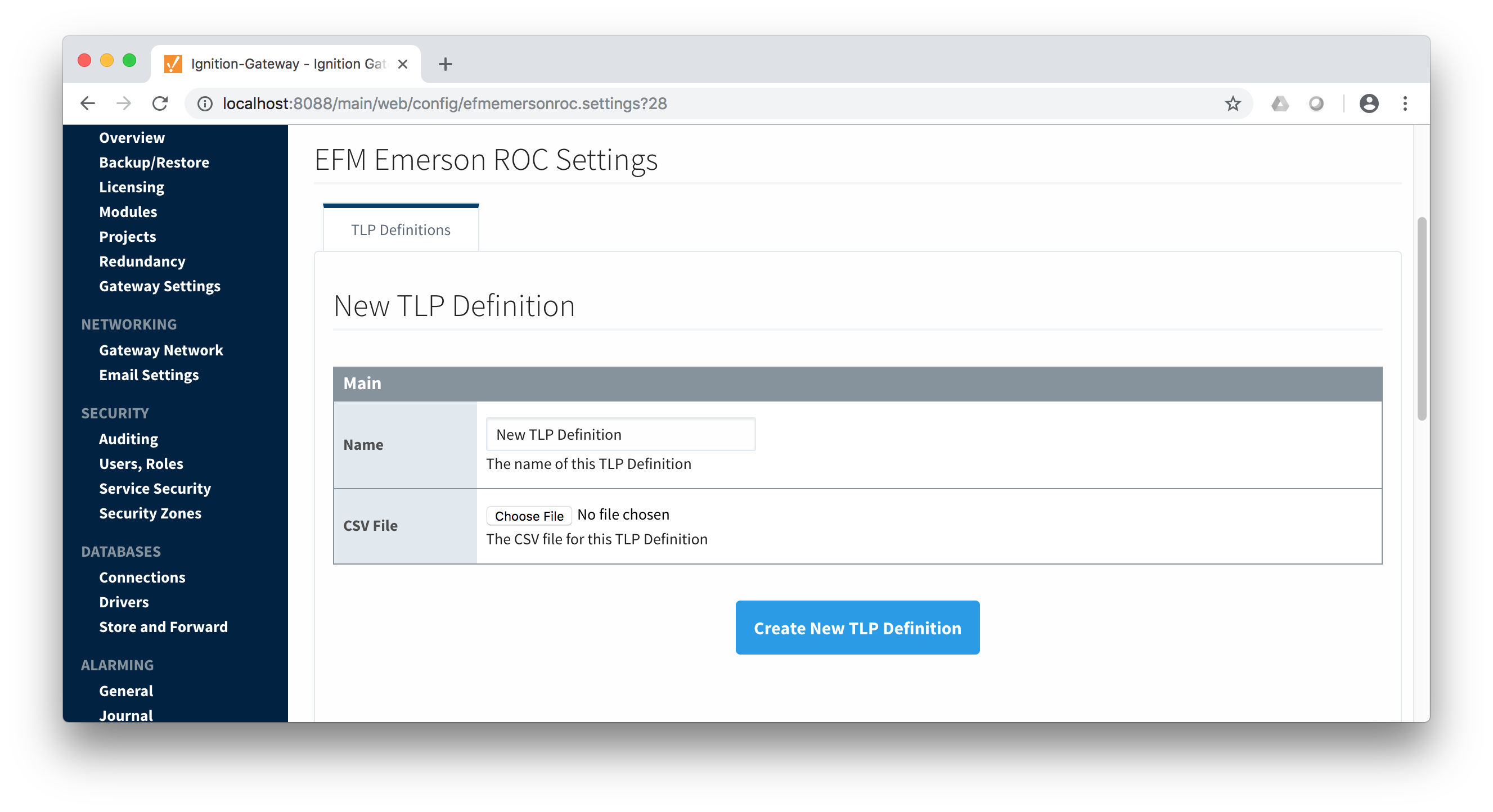1493x812 pixels.
Task: Open Auditing in the sidebar
Action: 128,439
